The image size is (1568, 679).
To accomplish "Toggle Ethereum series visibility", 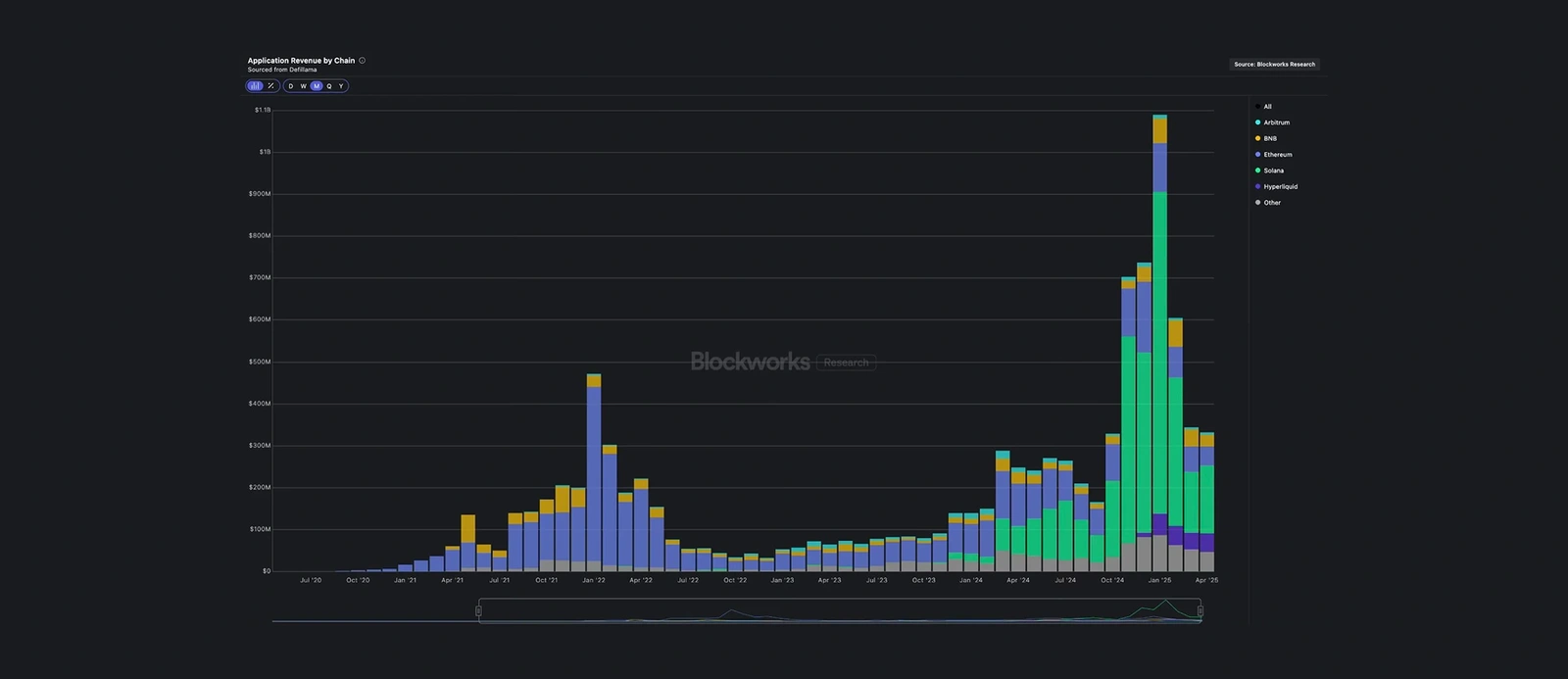I will click(1277, 155).
